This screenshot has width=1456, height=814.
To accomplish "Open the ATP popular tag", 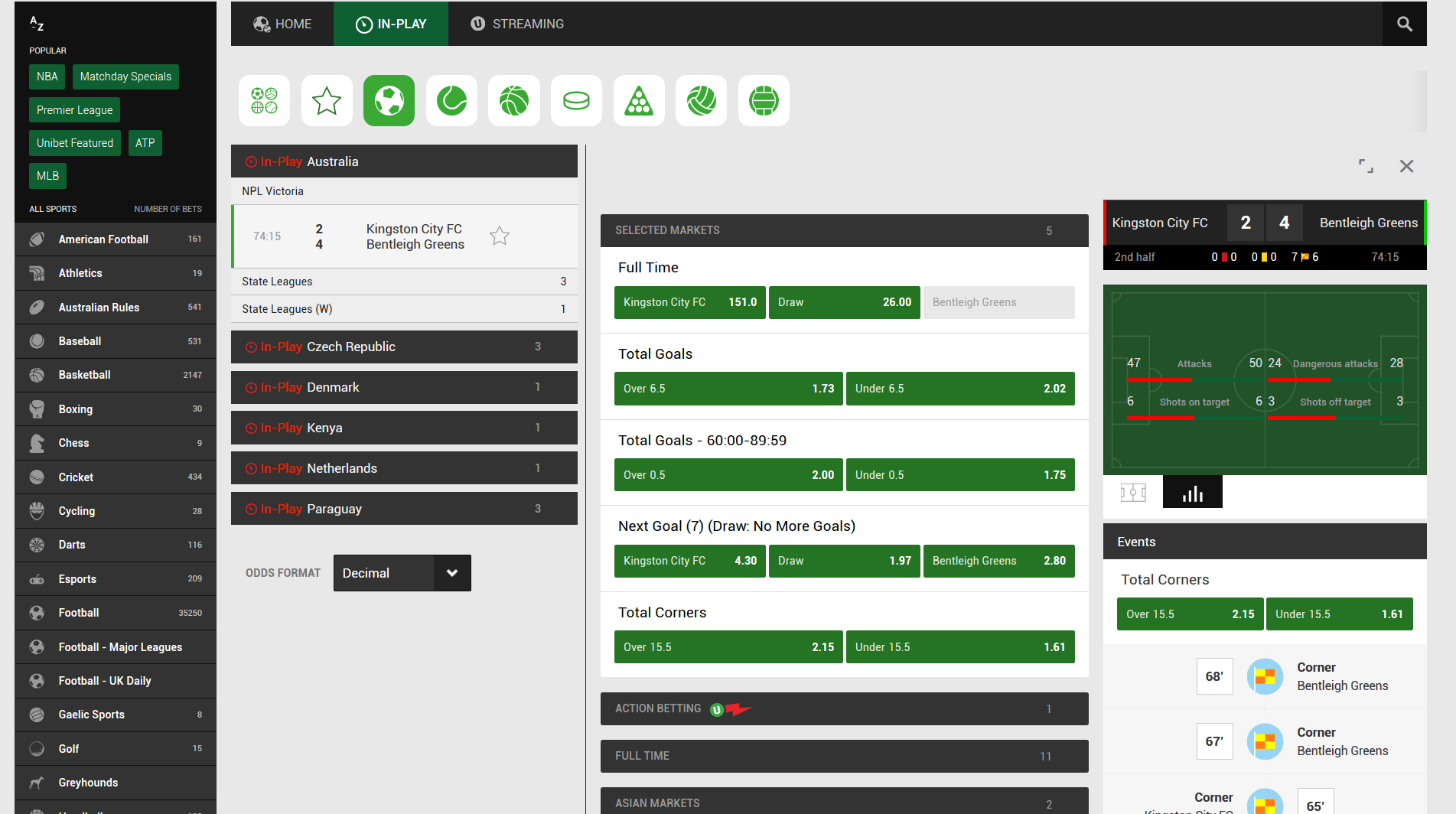I will (x=145, y=143).
